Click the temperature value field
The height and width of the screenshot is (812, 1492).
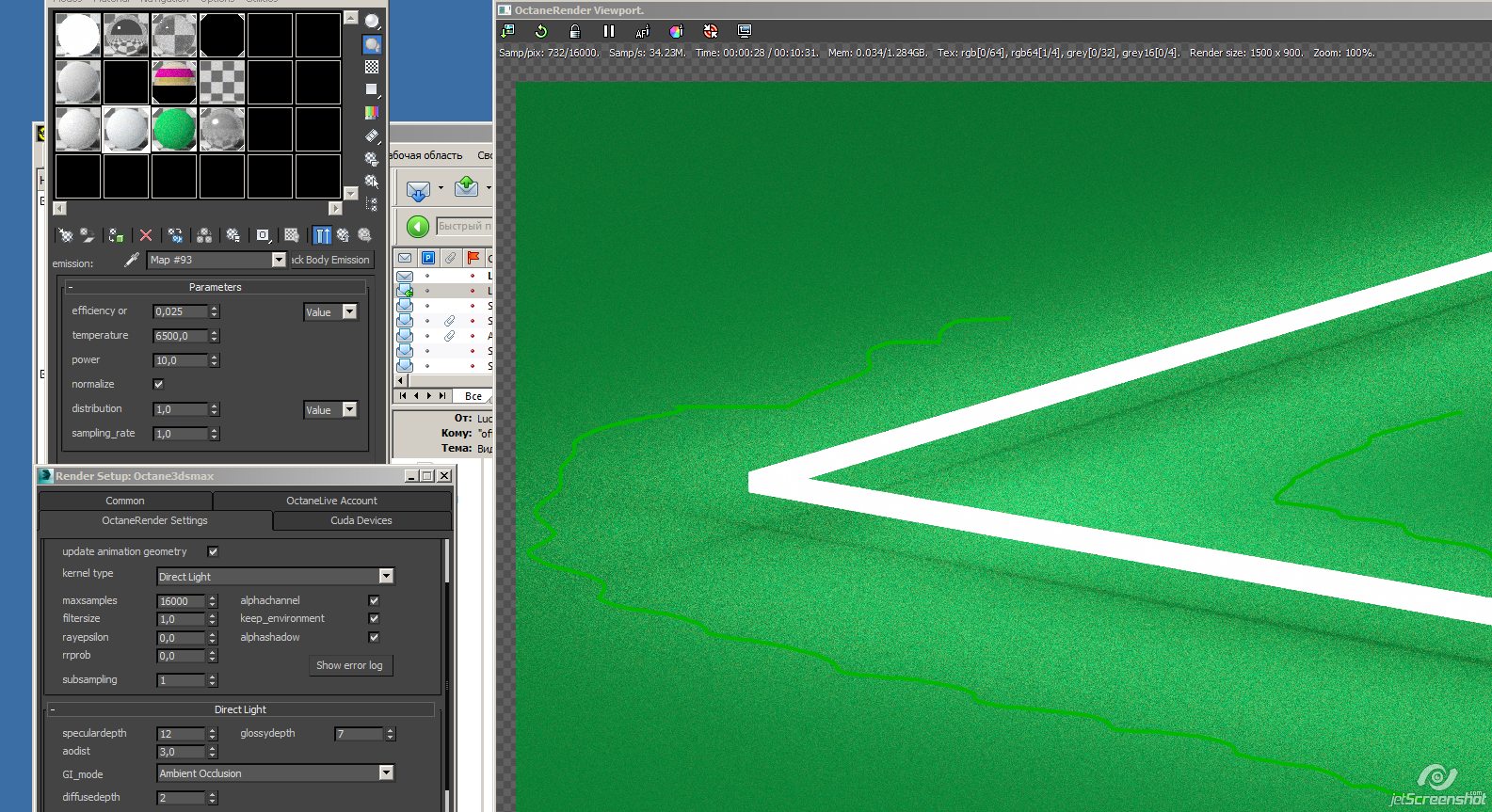(x=180, y=336)
